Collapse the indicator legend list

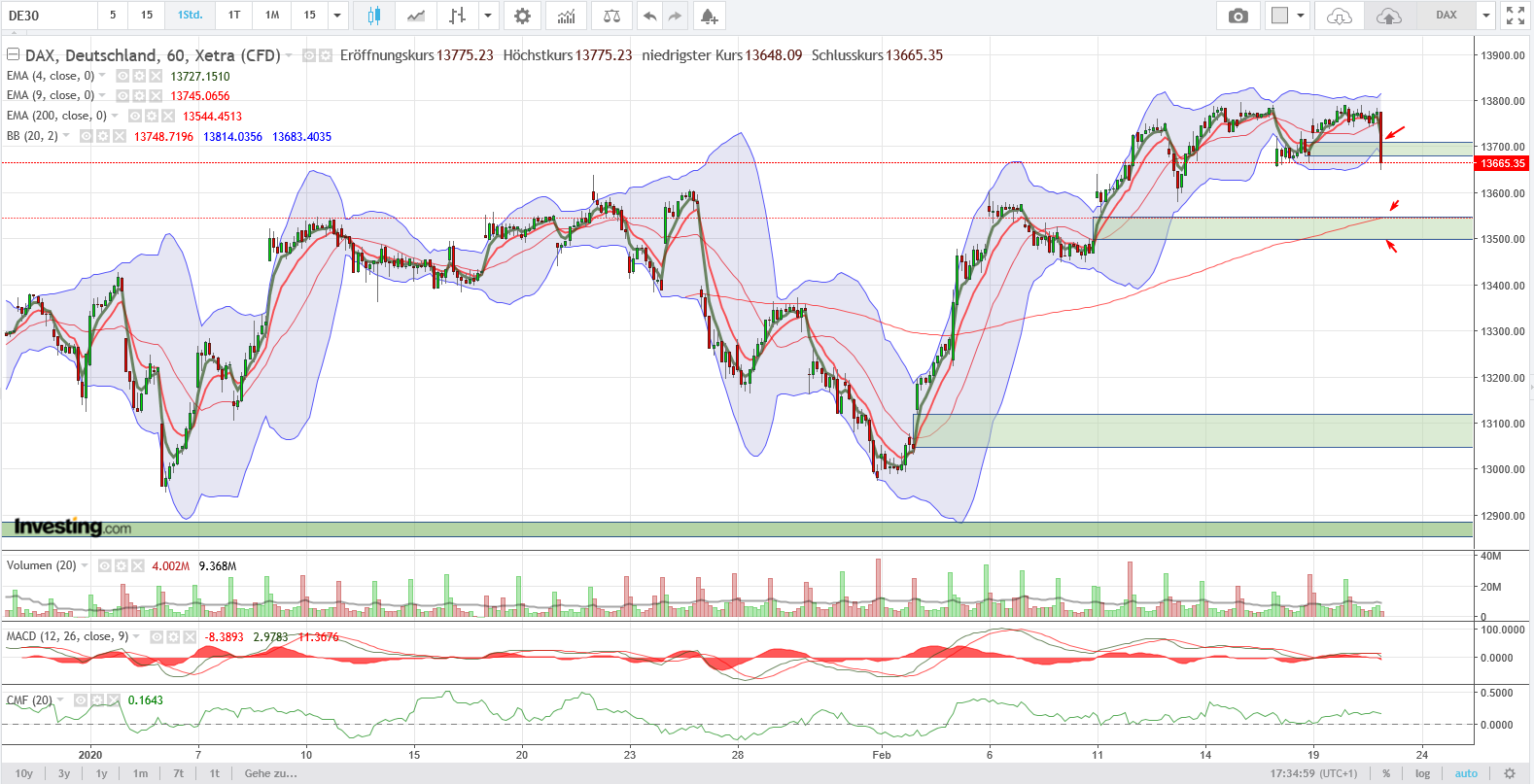coord(14,54)
